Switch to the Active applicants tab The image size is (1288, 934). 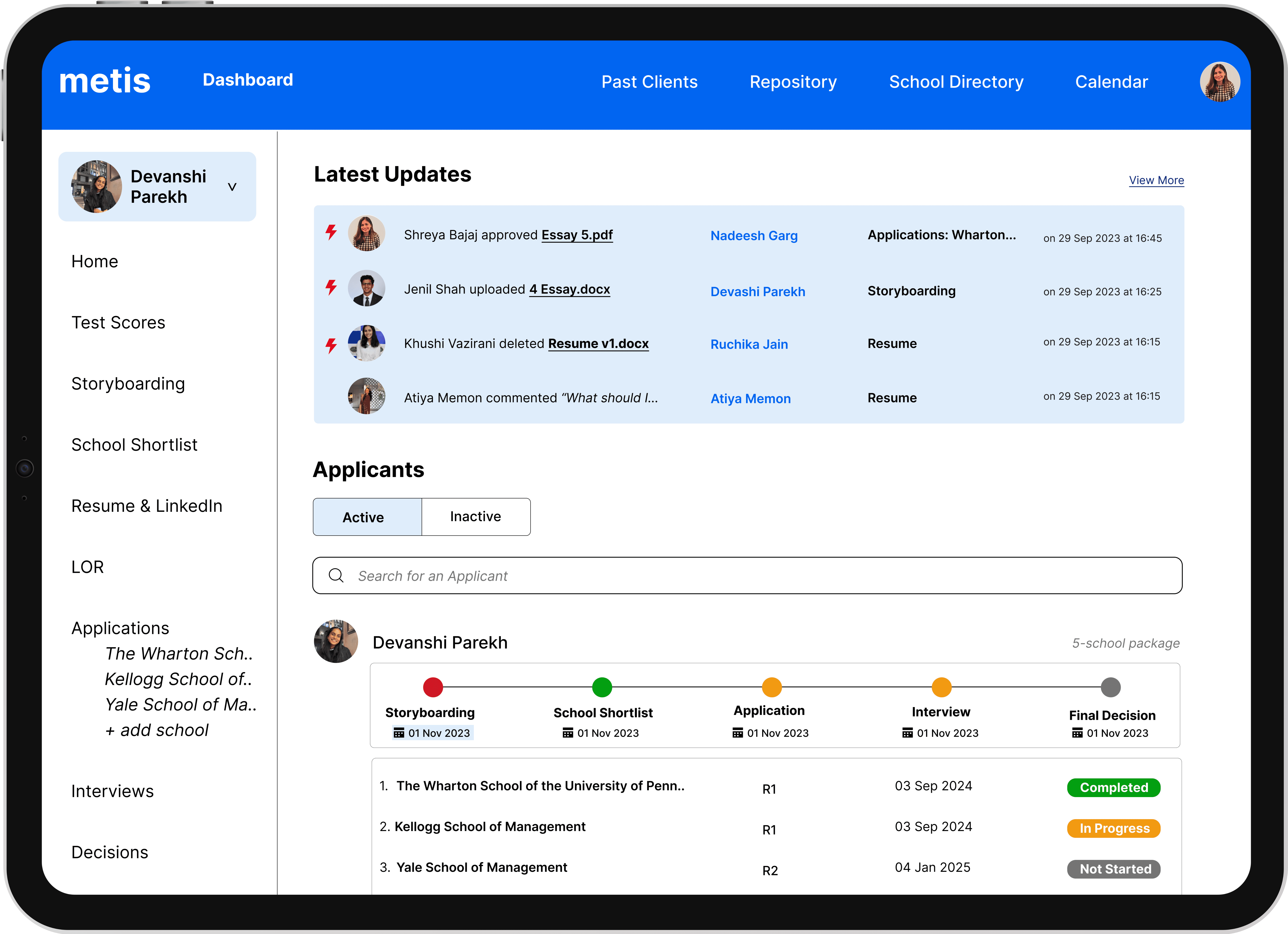[x=367, y=517]
